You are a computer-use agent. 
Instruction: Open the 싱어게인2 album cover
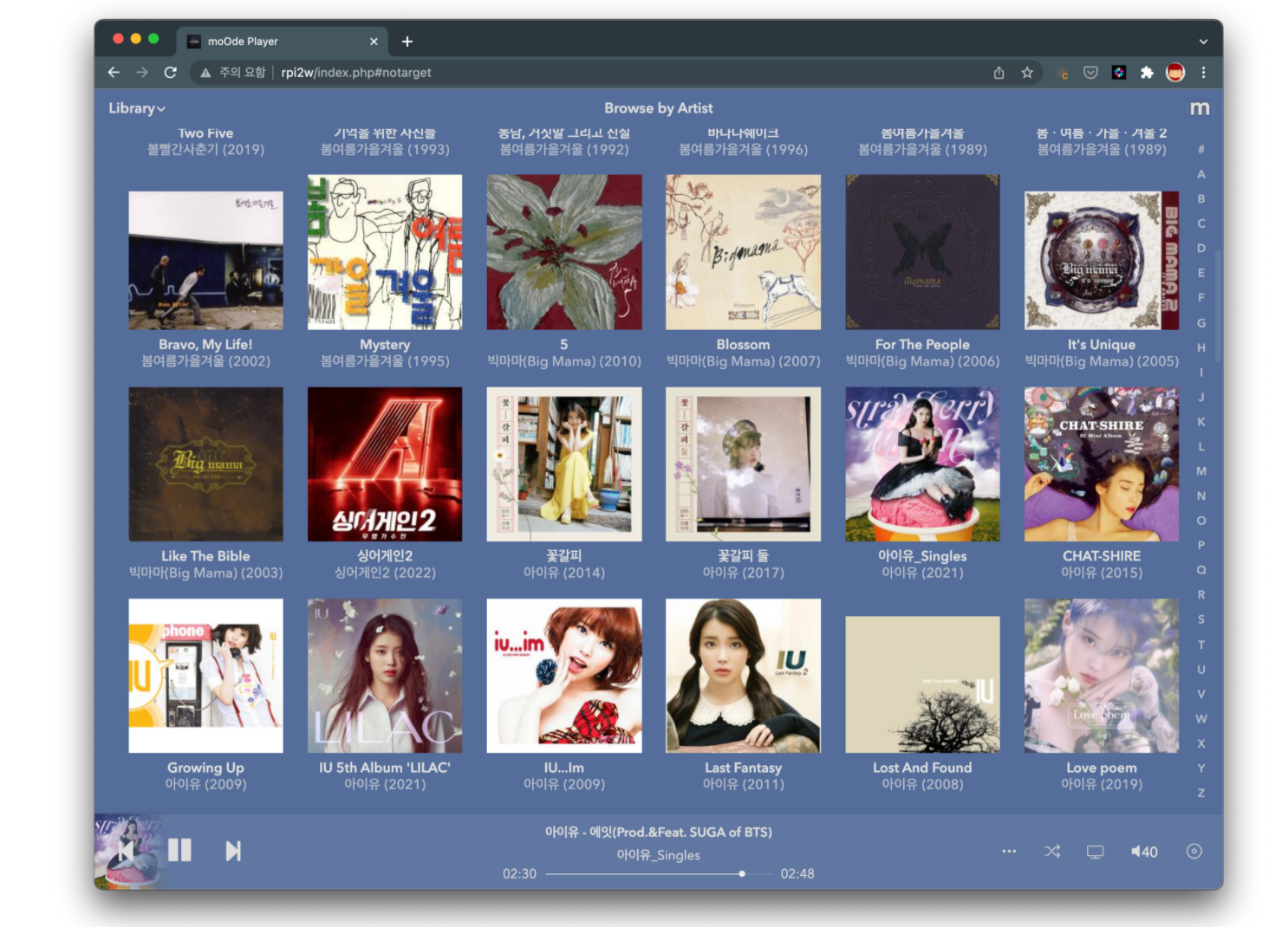click(x=385, y=464)
